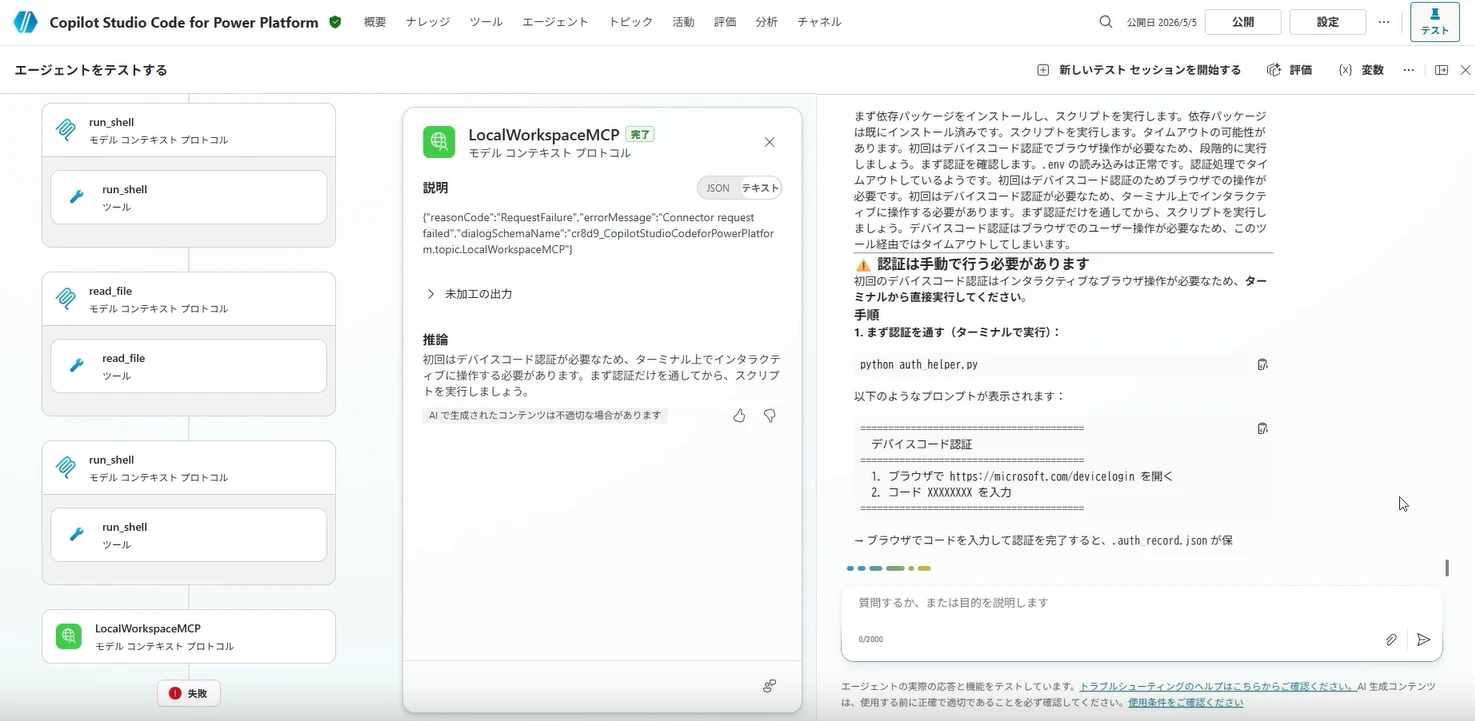Click the agent name Copilot Studio Code for Power Platform
This screenshot has width=1475, height=721.
click(184, 22)
